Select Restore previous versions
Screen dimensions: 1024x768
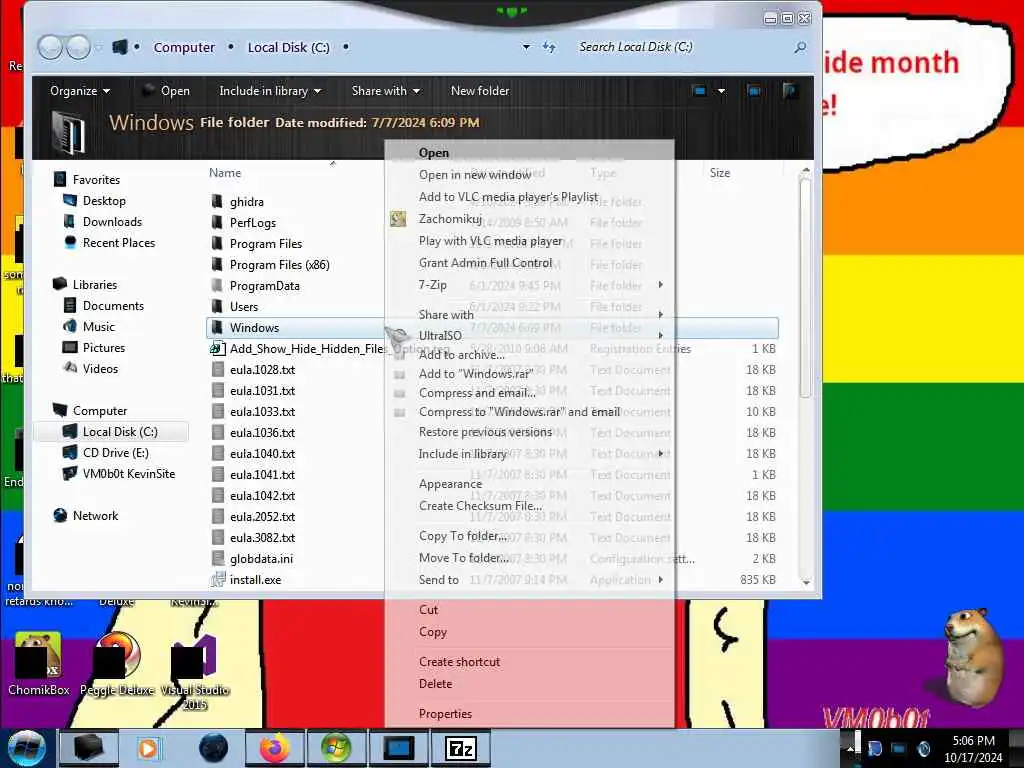pos(485,432)
